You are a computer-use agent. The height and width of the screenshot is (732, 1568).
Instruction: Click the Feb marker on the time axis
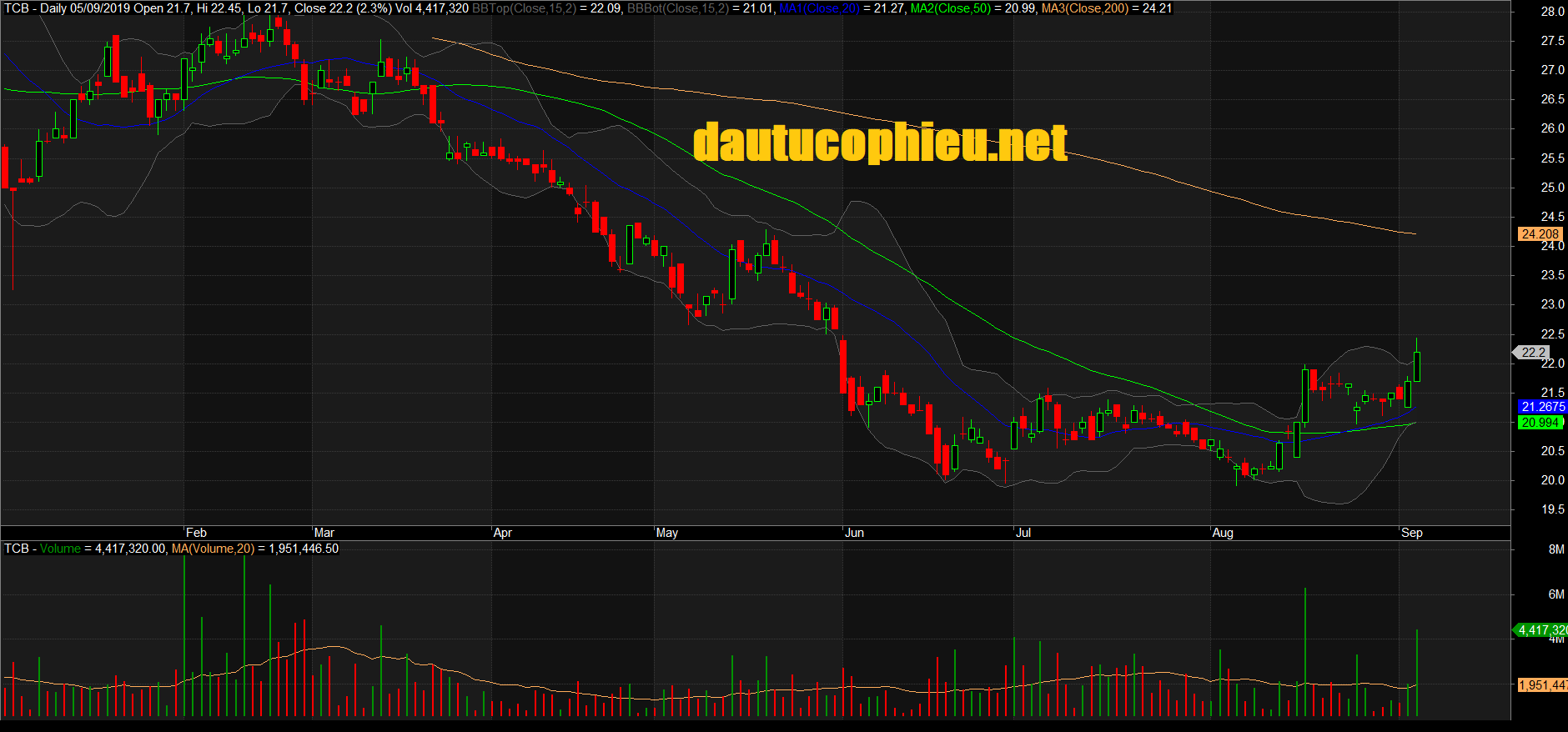pos(196,533)
